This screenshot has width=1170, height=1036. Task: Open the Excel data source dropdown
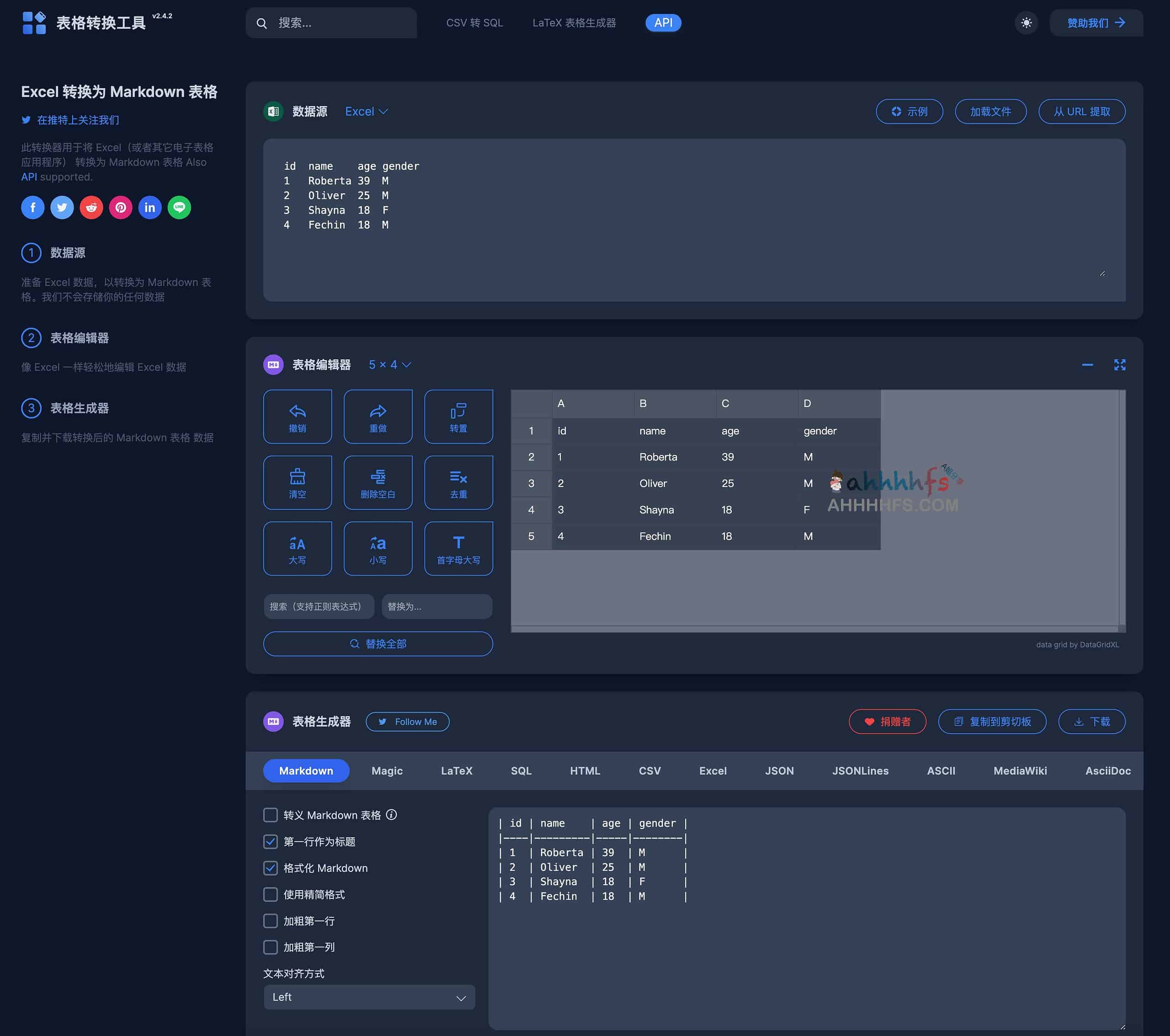click(366, 111)
